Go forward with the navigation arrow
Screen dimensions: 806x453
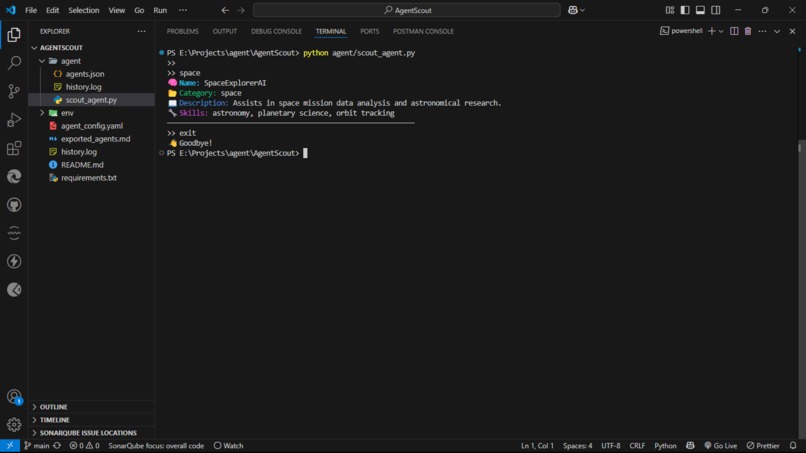(x=241, y=10)
